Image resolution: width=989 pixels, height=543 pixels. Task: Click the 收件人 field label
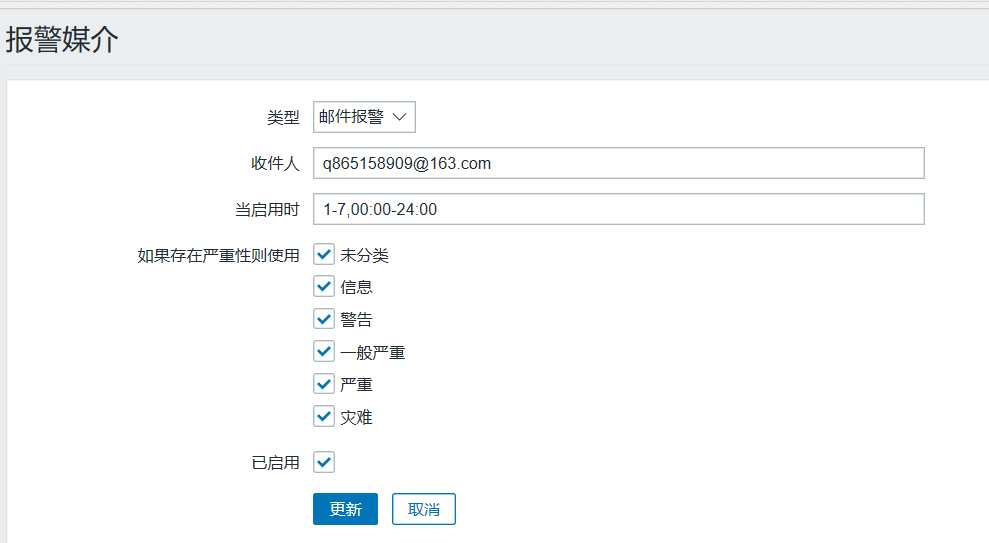pos(275,163)
